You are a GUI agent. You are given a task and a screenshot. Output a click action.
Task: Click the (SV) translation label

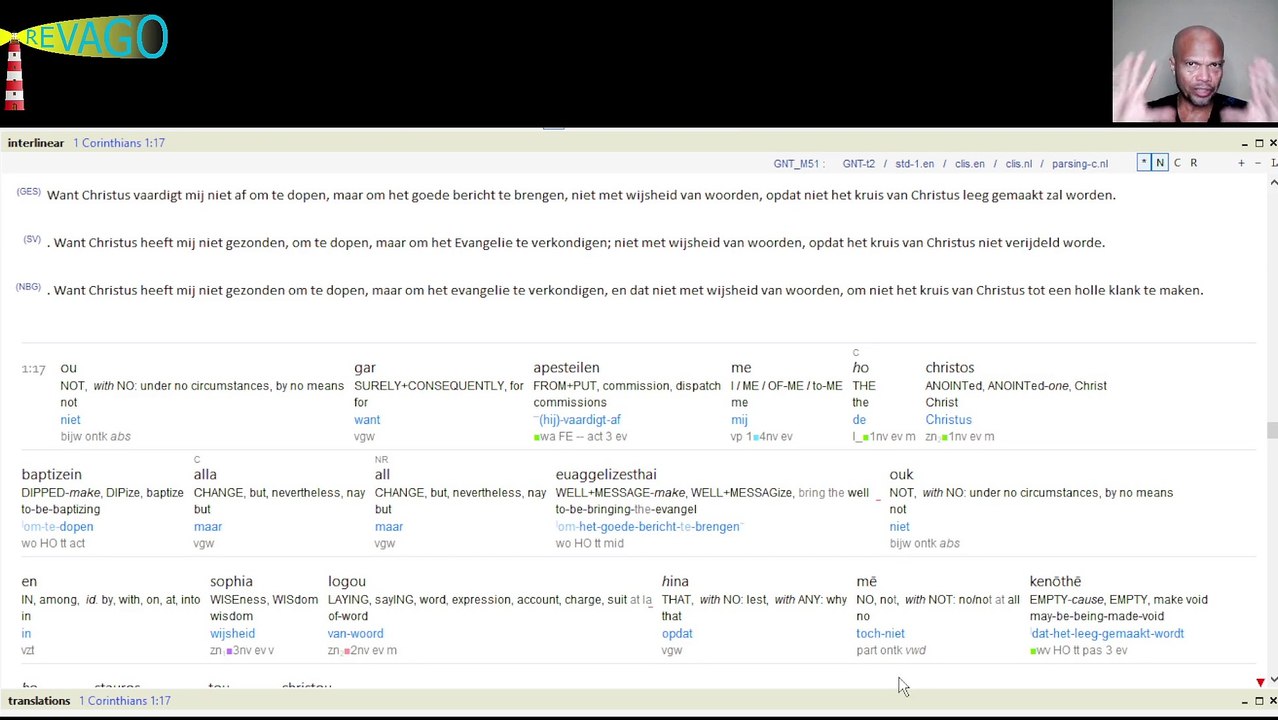coord(32,240)
